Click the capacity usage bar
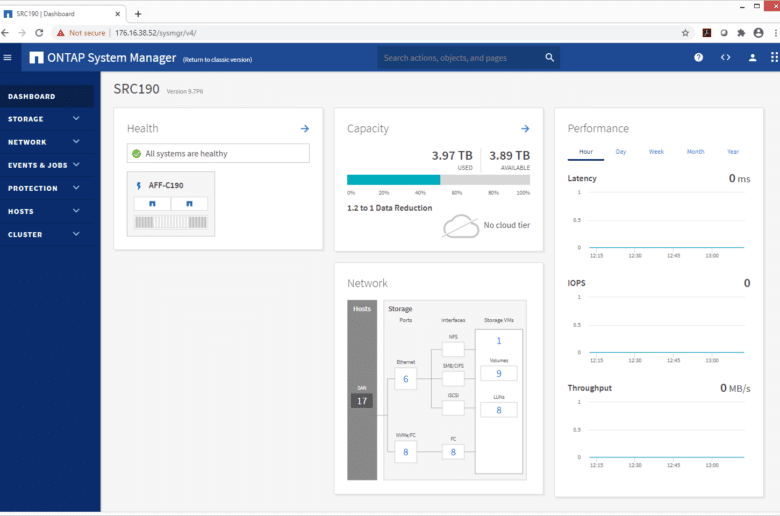 click(438, 180)
